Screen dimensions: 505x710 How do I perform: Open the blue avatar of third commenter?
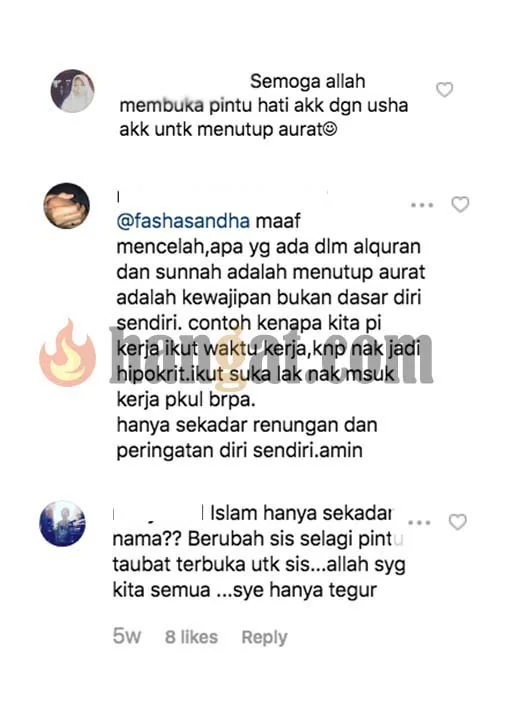[63, 523]
